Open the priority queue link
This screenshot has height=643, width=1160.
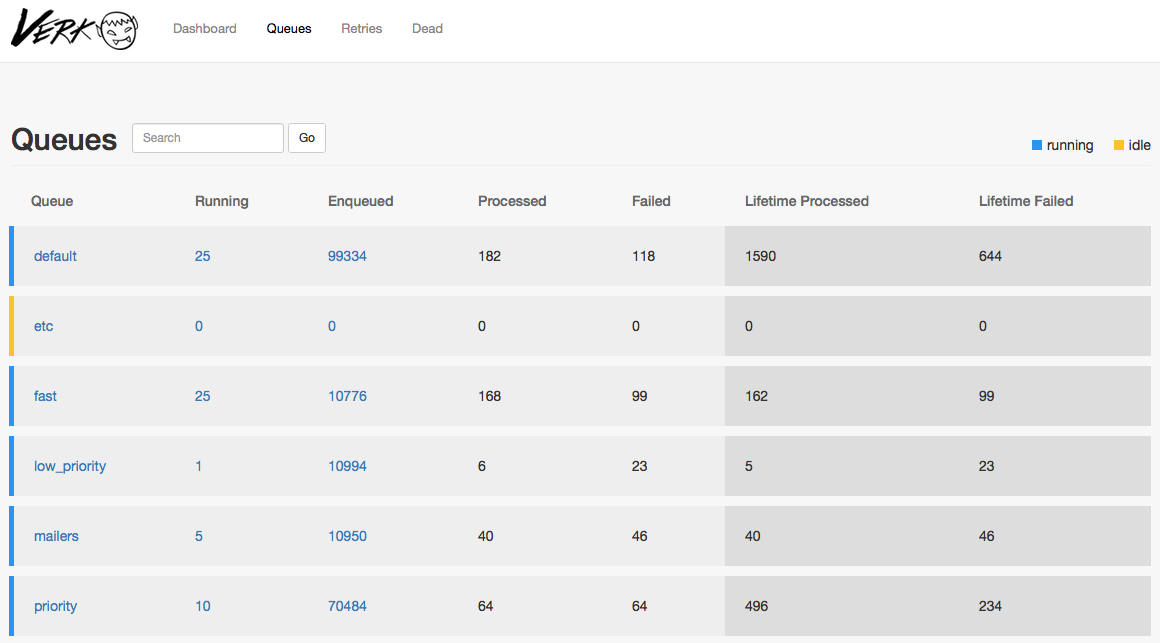click(55, 606)
